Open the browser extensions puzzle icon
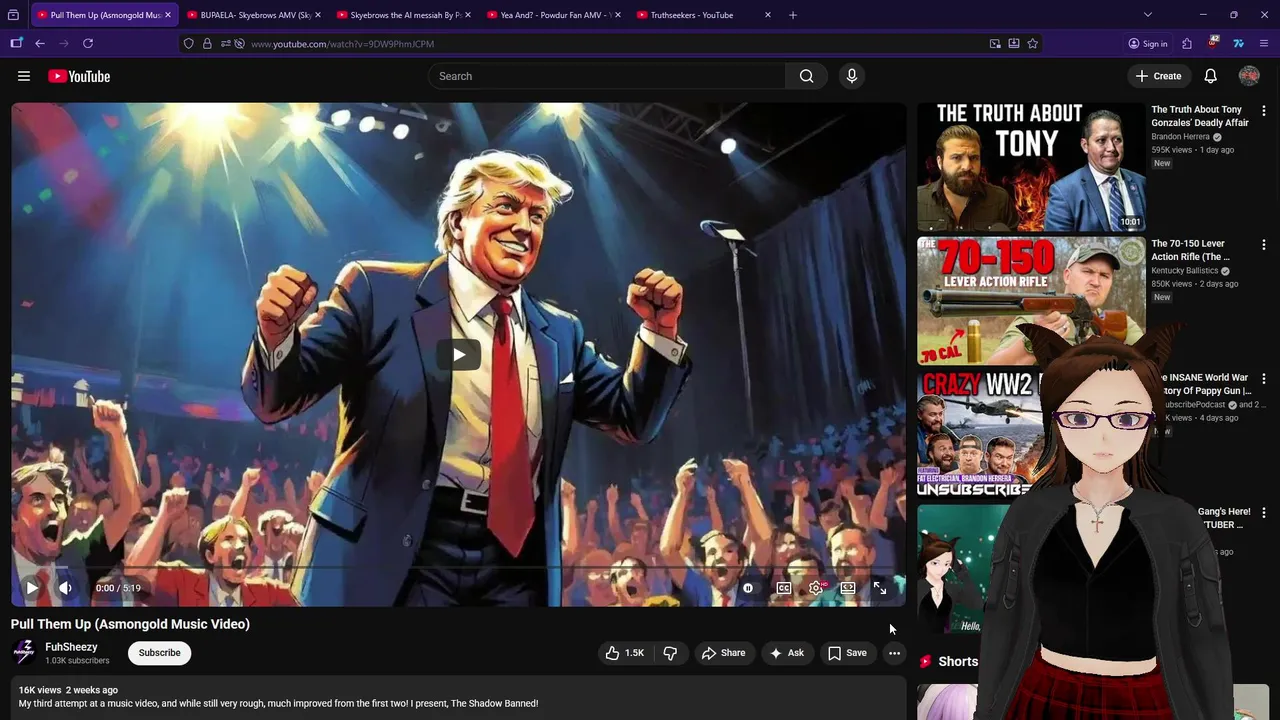This screenshot has width=1280, height=720. pos(1187,44)
